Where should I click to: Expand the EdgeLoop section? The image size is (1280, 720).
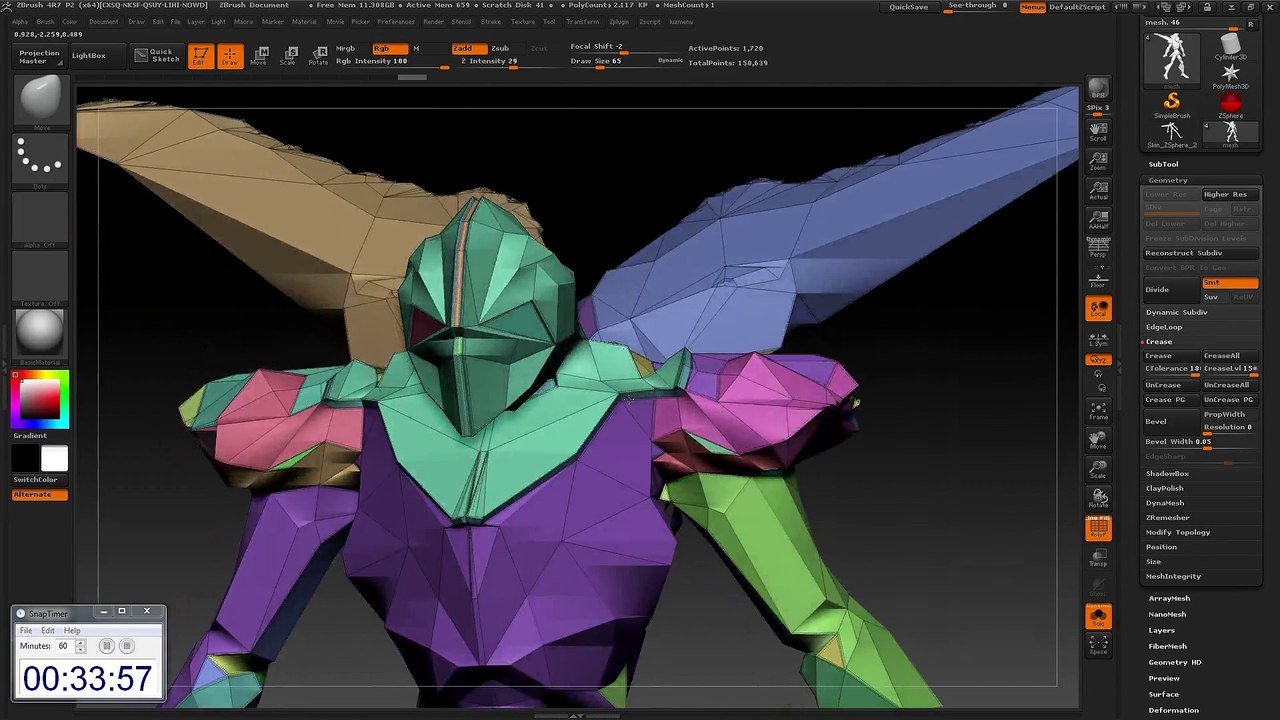1164,327
